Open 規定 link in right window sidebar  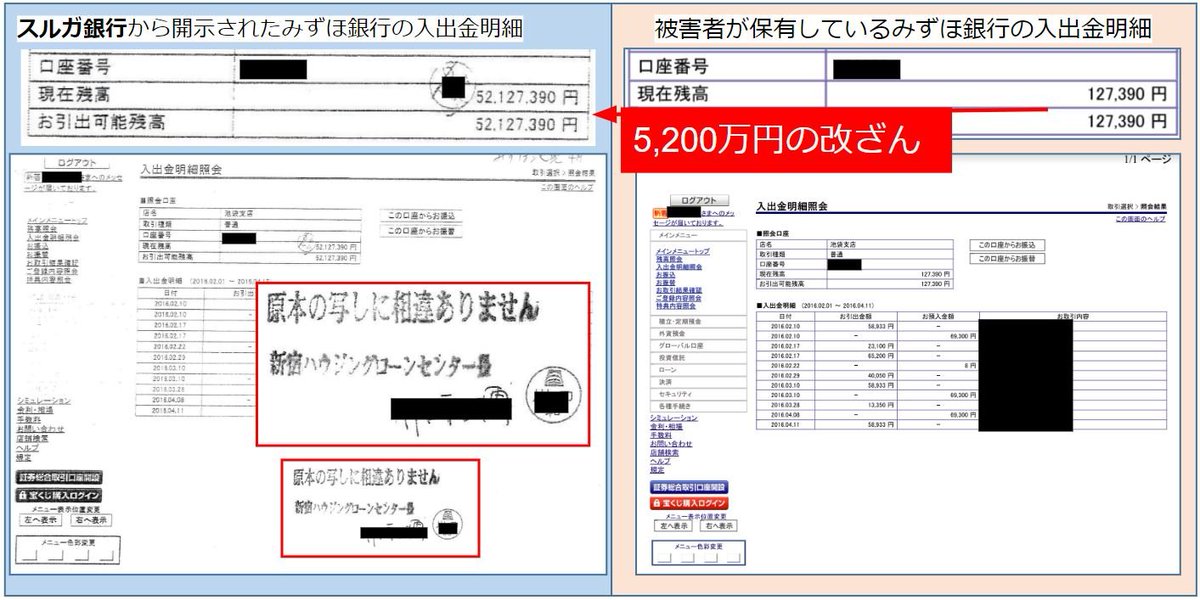coord(657,469)
